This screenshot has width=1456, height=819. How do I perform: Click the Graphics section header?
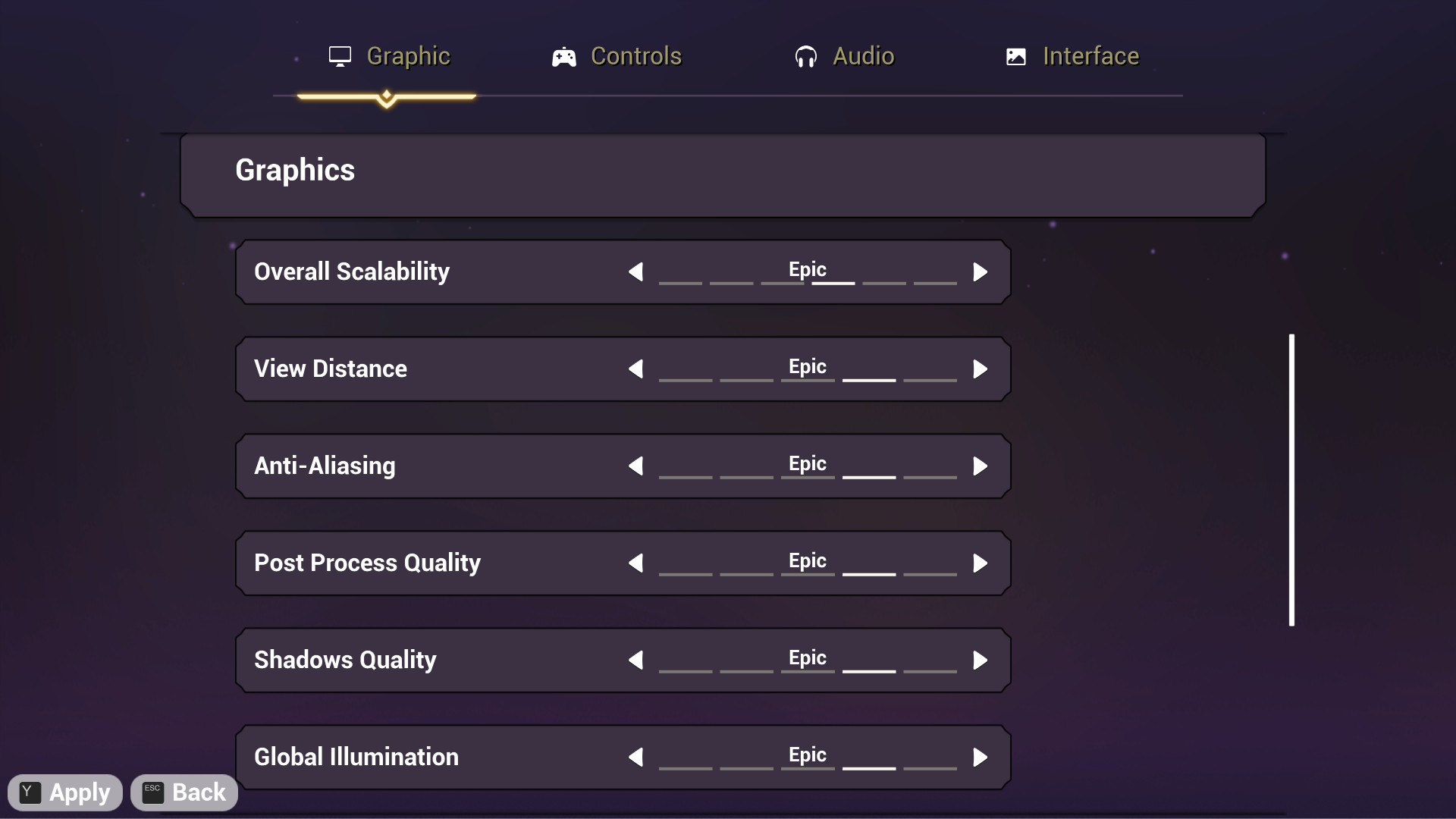723,175
